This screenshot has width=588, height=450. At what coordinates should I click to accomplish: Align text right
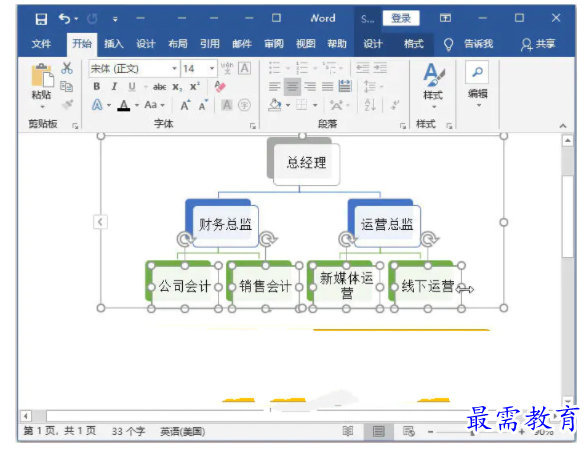click(x=310, y=87)
